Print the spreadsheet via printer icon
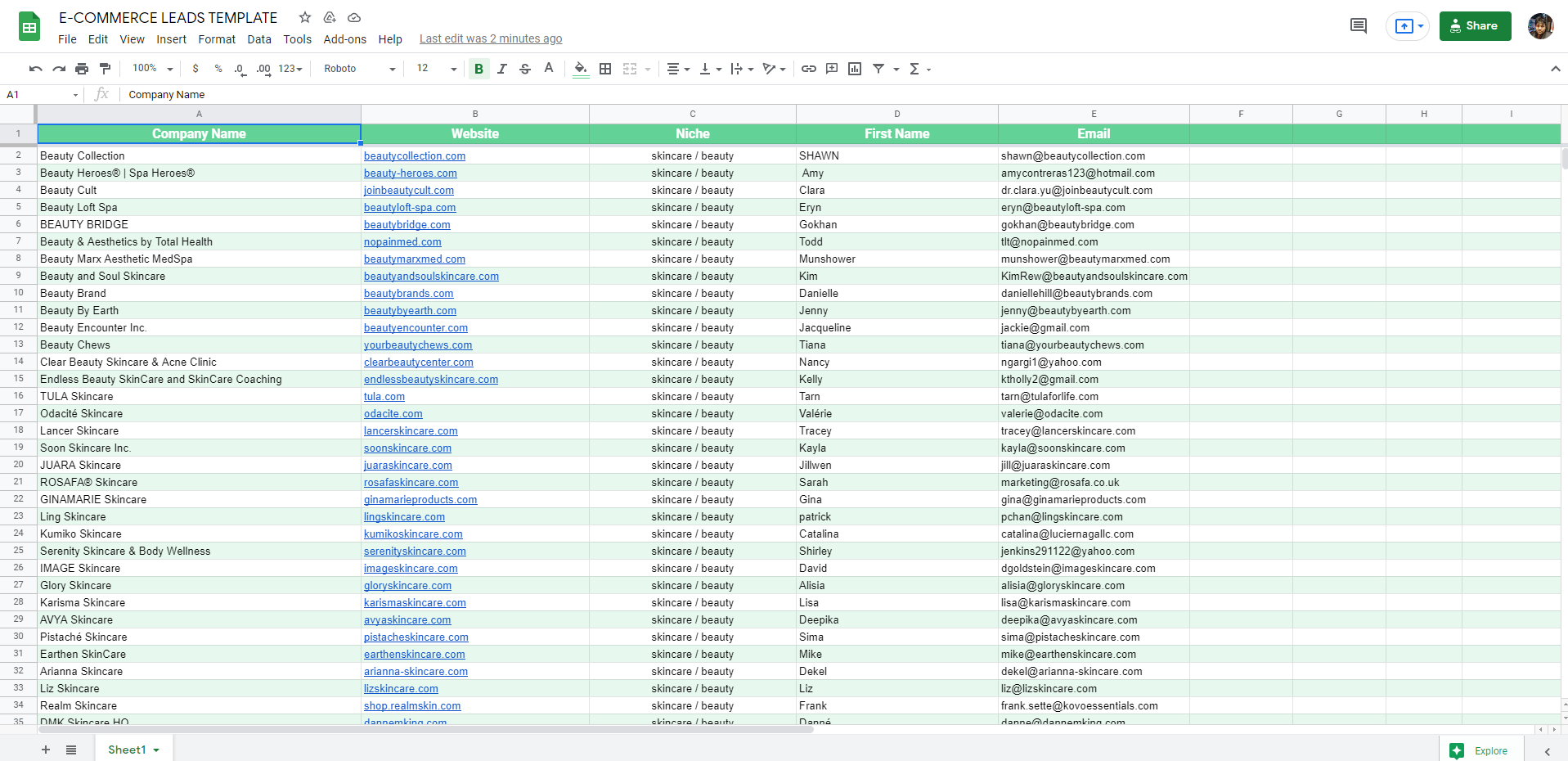 82,69
